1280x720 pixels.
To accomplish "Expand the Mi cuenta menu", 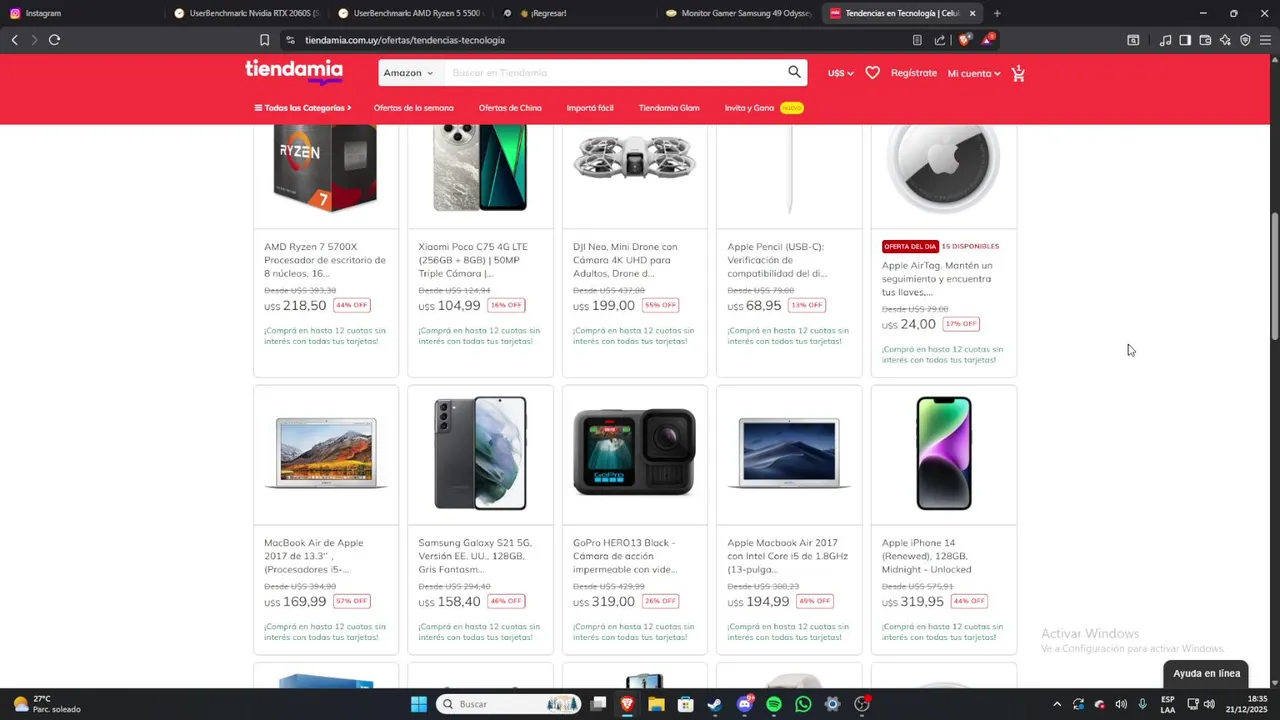I will pyautogui.click(x=974, y=73).
